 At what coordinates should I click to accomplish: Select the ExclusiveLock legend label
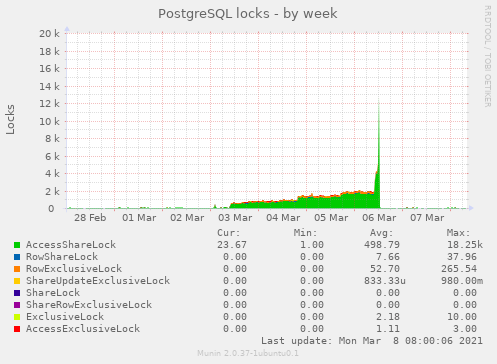[x=65, y=317]
